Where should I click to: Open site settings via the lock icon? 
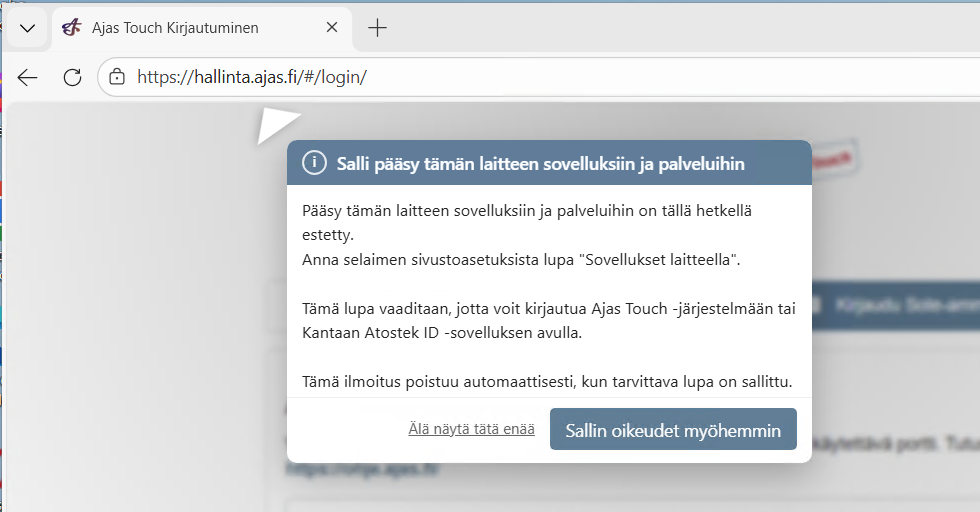(x=117, y=77)
